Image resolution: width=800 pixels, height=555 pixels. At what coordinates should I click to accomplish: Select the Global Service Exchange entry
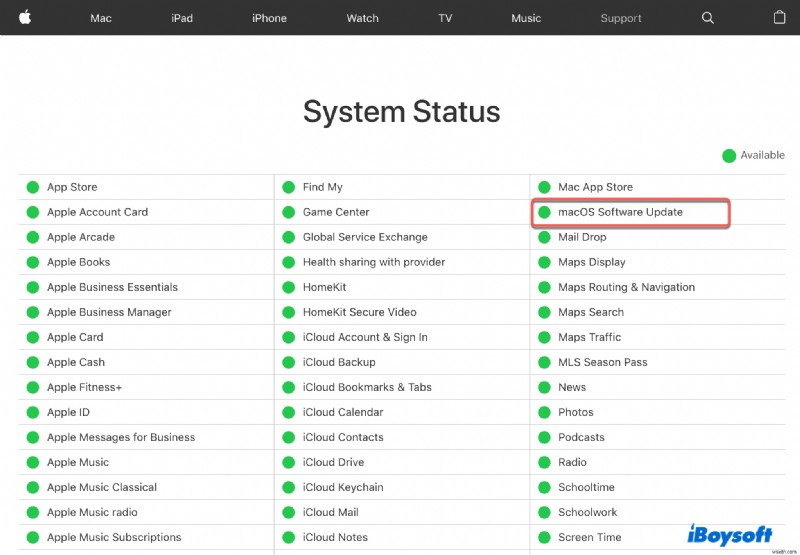(365, 237)
